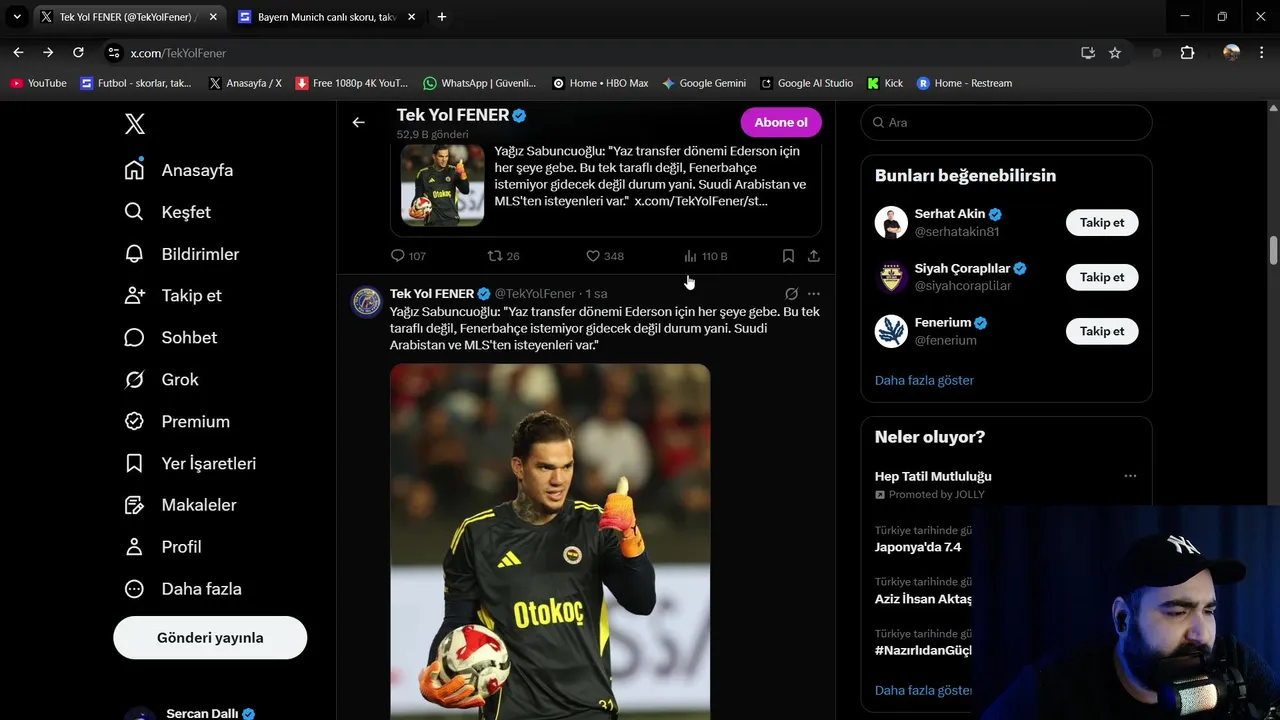1280x720 pixels.
Task: Click the Grok explain icon on tweet
Action: (x=791, y=294)
